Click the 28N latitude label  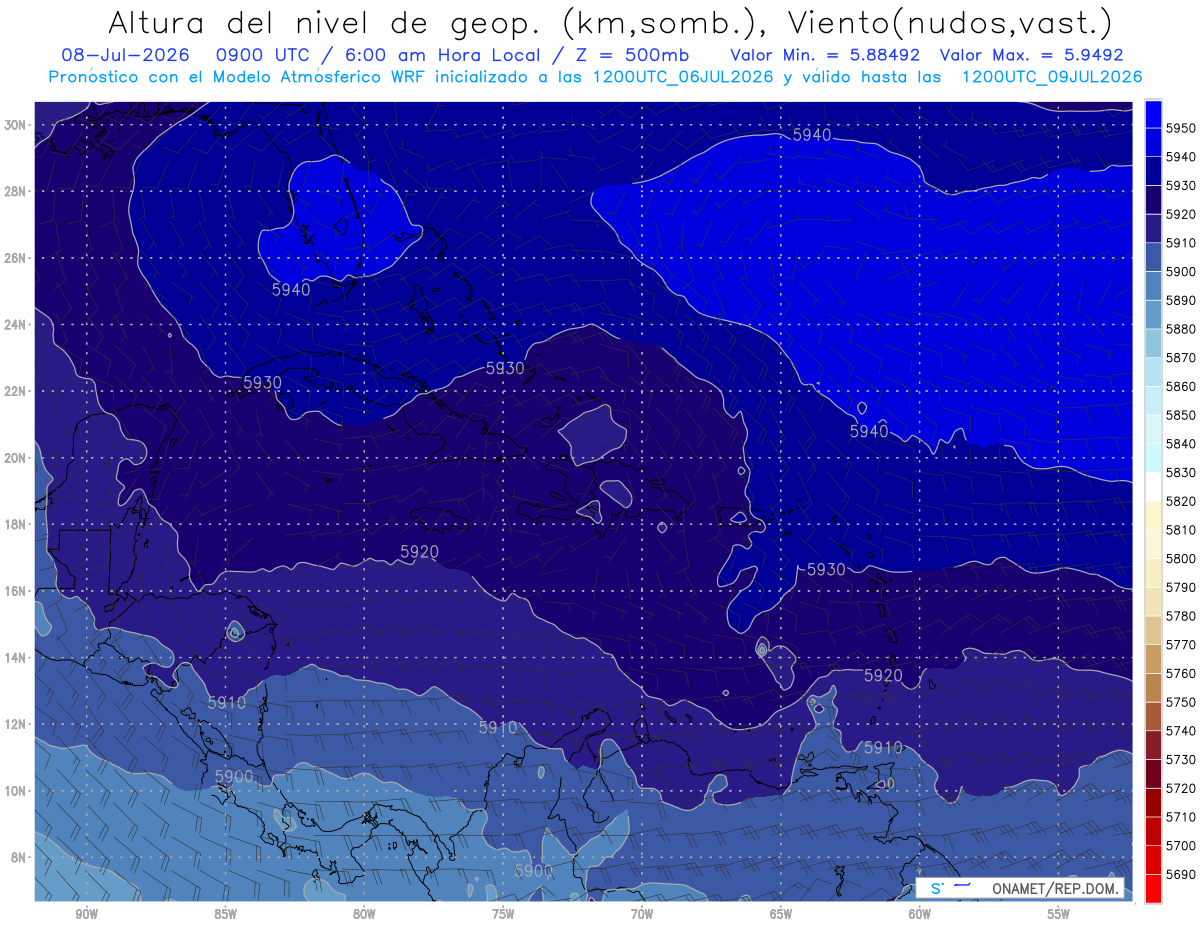point(16,191)
